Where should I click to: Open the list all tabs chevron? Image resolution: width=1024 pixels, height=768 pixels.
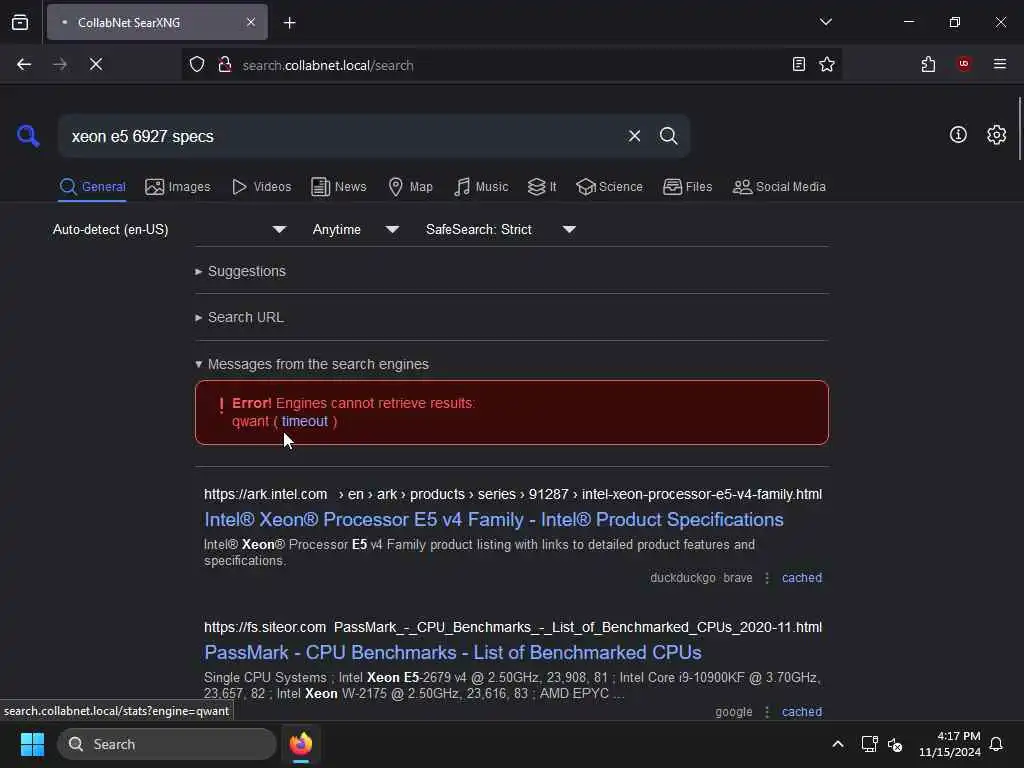[825, 22]
